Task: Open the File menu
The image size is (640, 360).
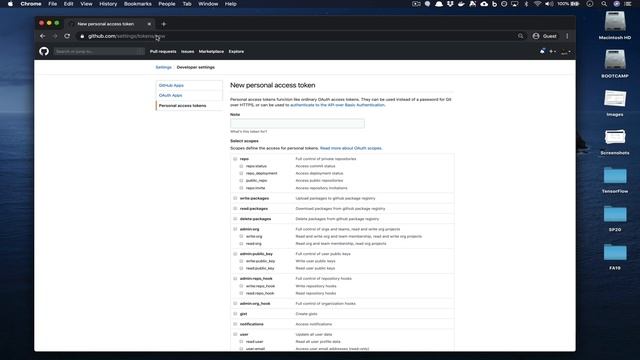Action: click(53, 4)
